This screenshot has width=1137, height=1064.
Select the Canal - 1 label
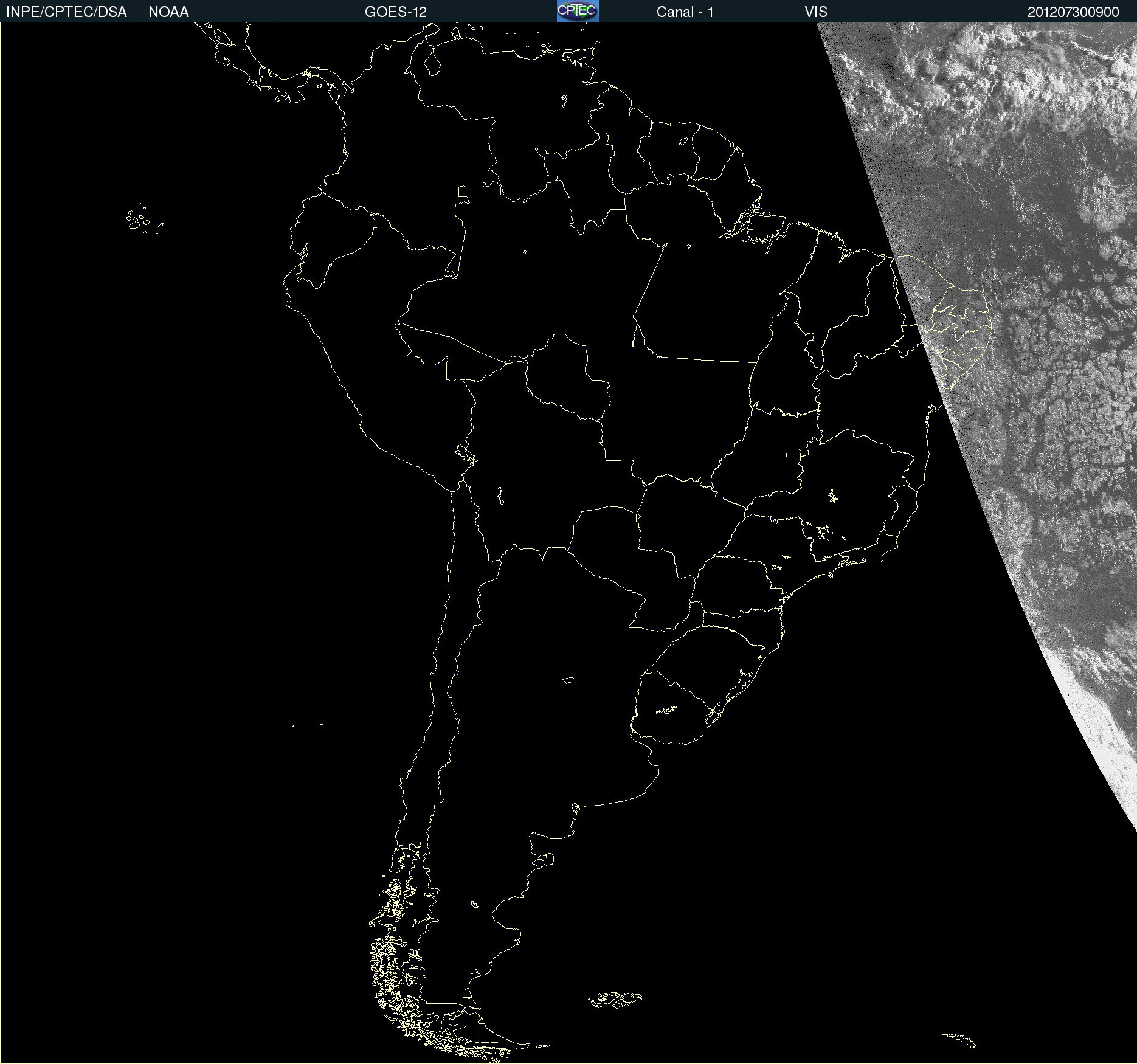pos(685,12)
